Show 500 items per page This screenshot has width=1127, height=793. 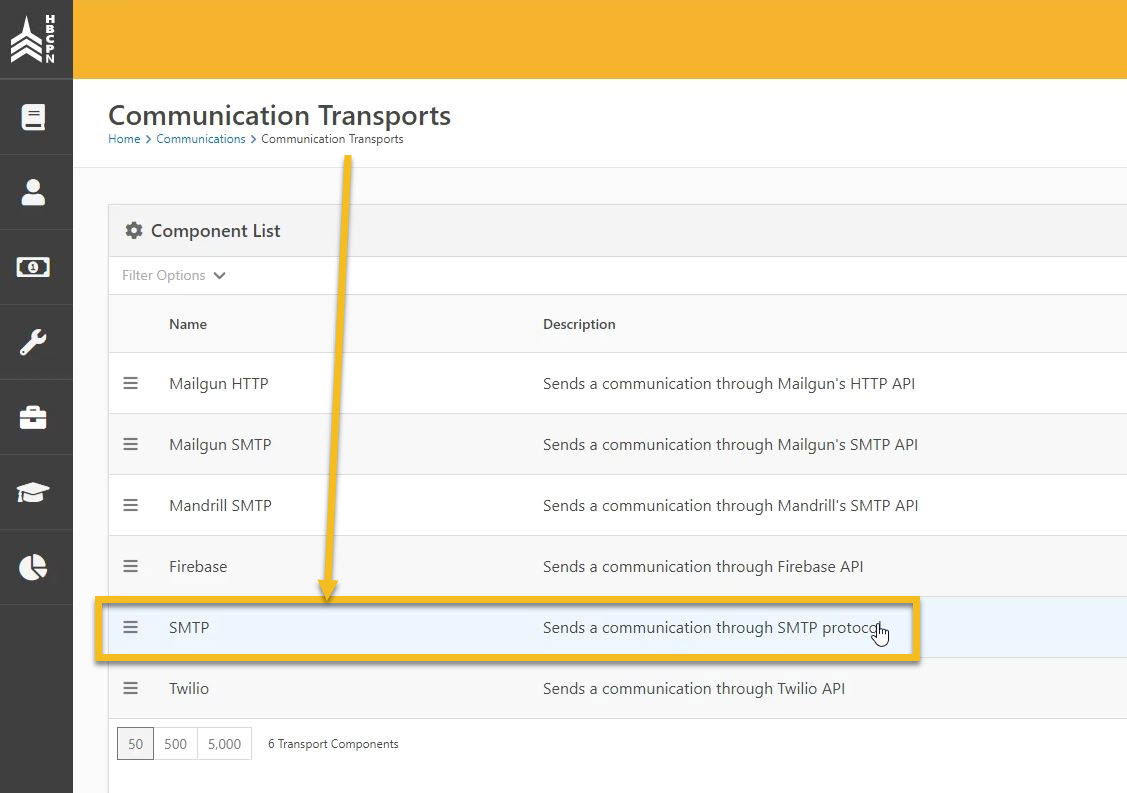point(175,744)
